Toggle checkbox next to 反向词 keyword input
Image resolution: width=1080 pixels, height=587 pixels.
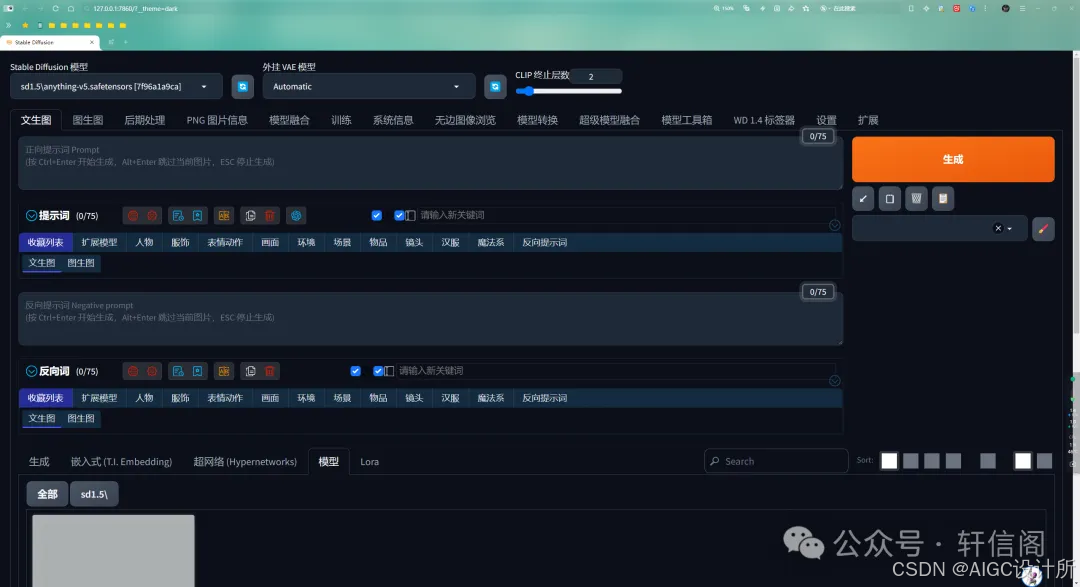378,371
